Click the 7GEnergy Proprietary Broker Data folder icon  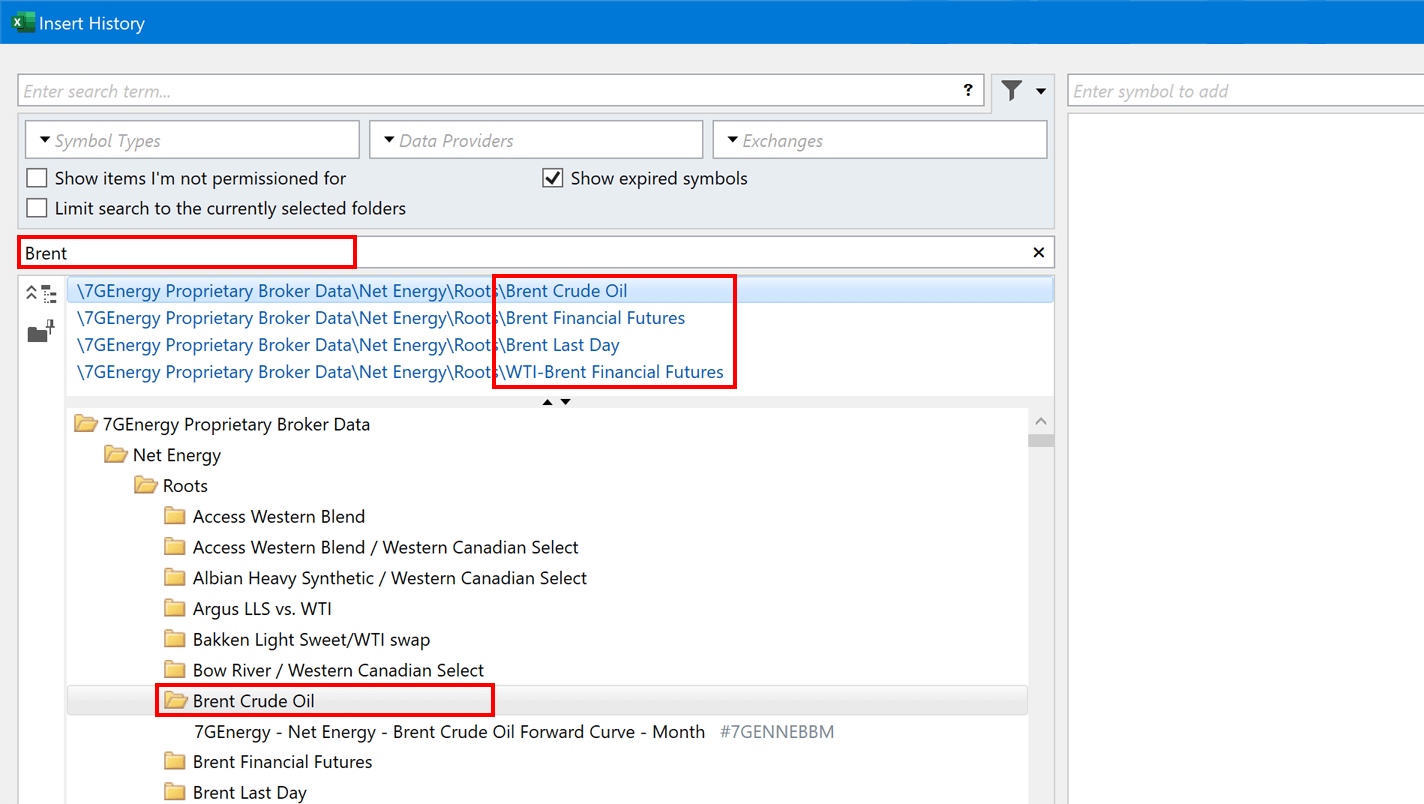tap(86, 424)
